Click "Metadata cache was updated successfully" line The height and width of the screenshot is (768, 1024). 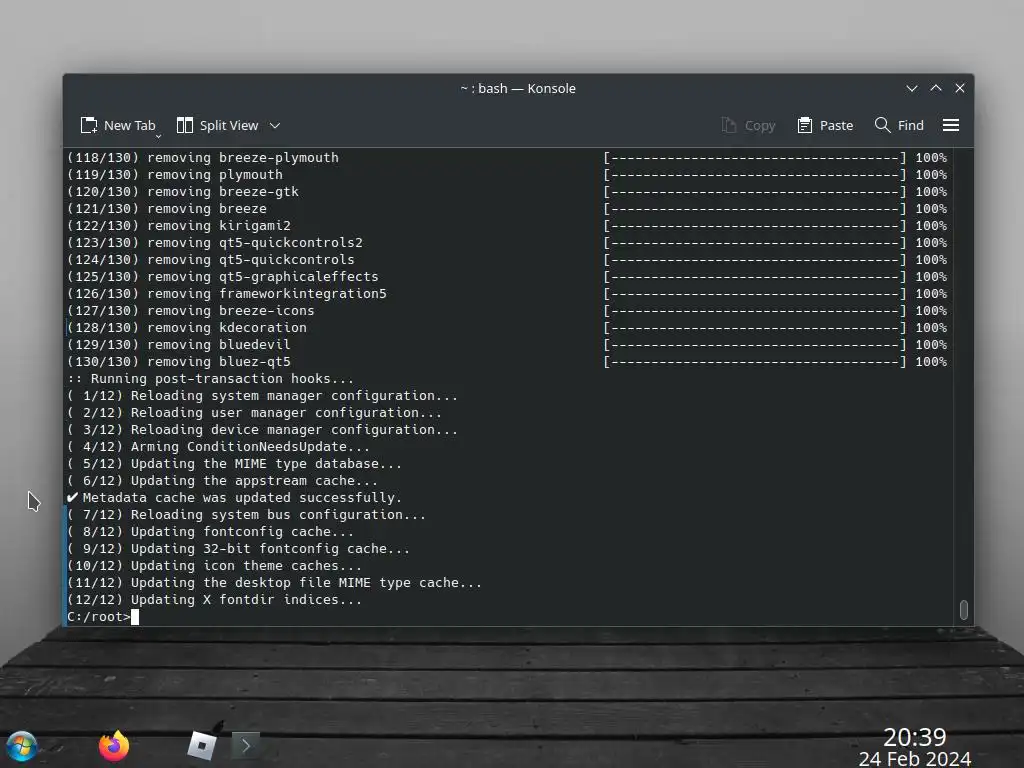coord(234,498)
